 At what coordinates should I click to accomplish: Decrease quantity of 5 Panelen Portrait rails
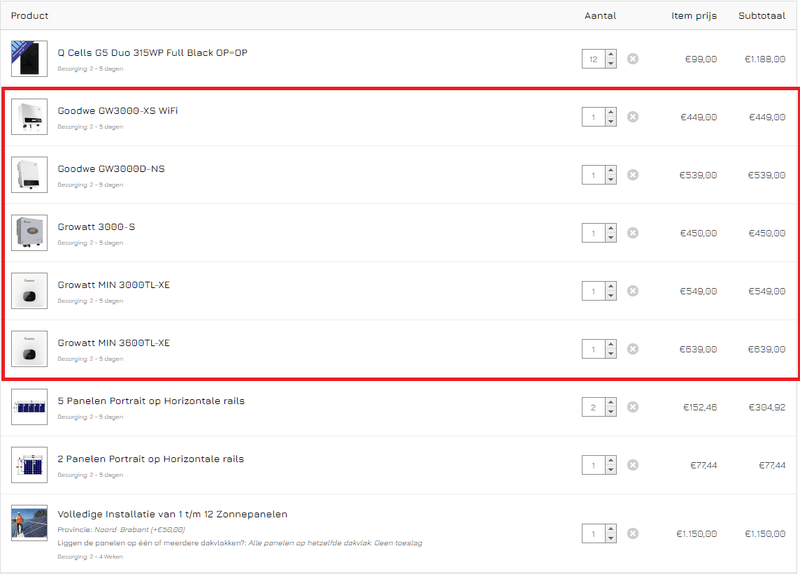[x=611, y=412]
